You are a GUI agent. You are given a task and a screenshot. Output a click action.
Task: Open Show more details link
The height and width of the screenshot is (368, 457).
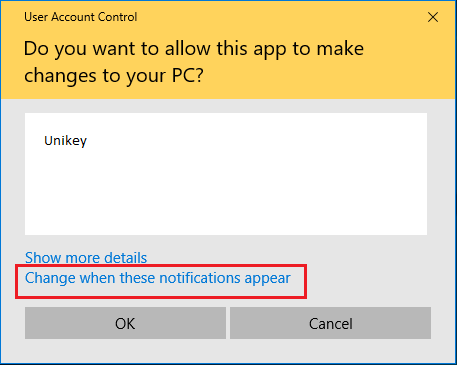tap(86, 258)
